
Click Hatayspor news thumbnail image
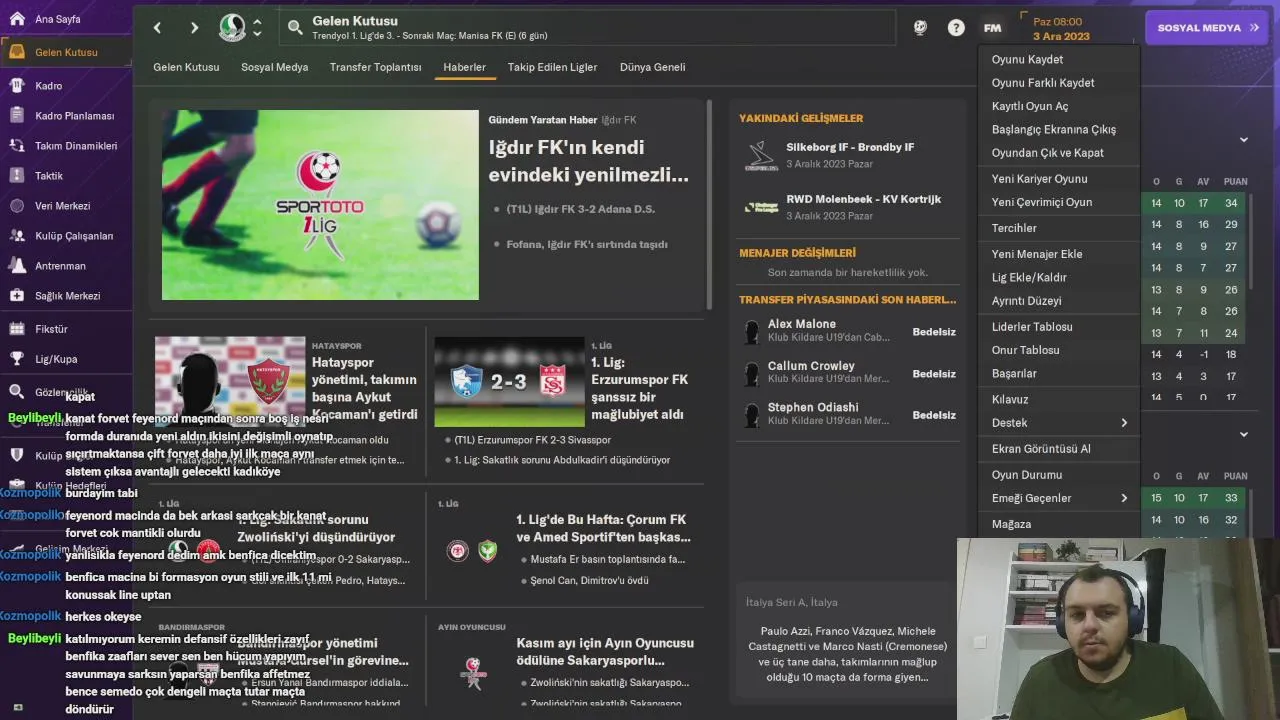pos(230,381)
